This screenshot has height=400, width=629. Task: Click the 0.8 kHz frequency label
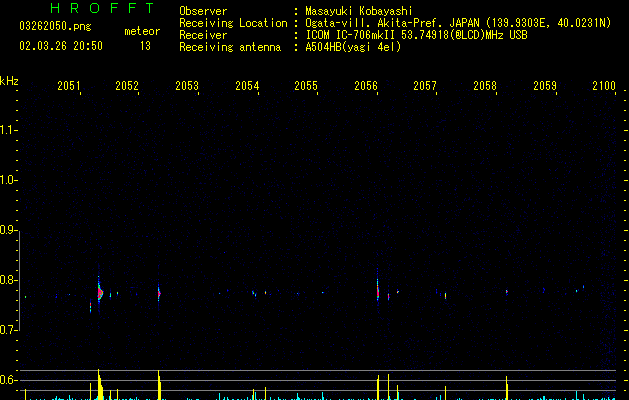(x=7, y=280)
